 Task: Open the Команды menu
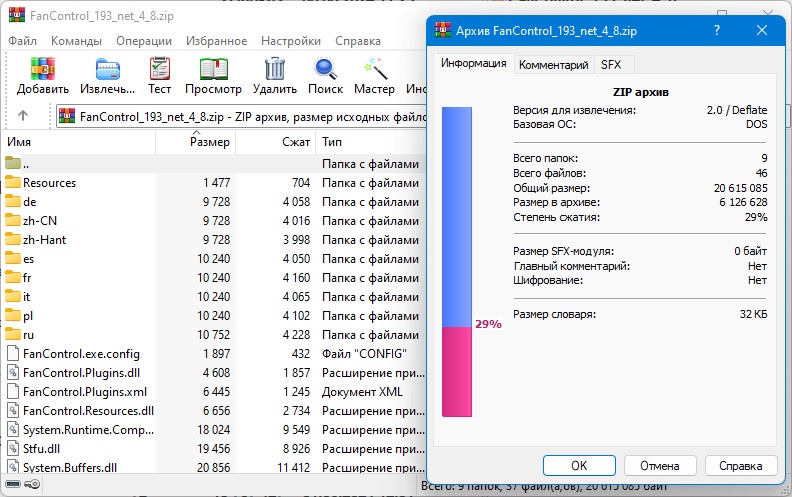pyautogui.click(x=76, y=41)
